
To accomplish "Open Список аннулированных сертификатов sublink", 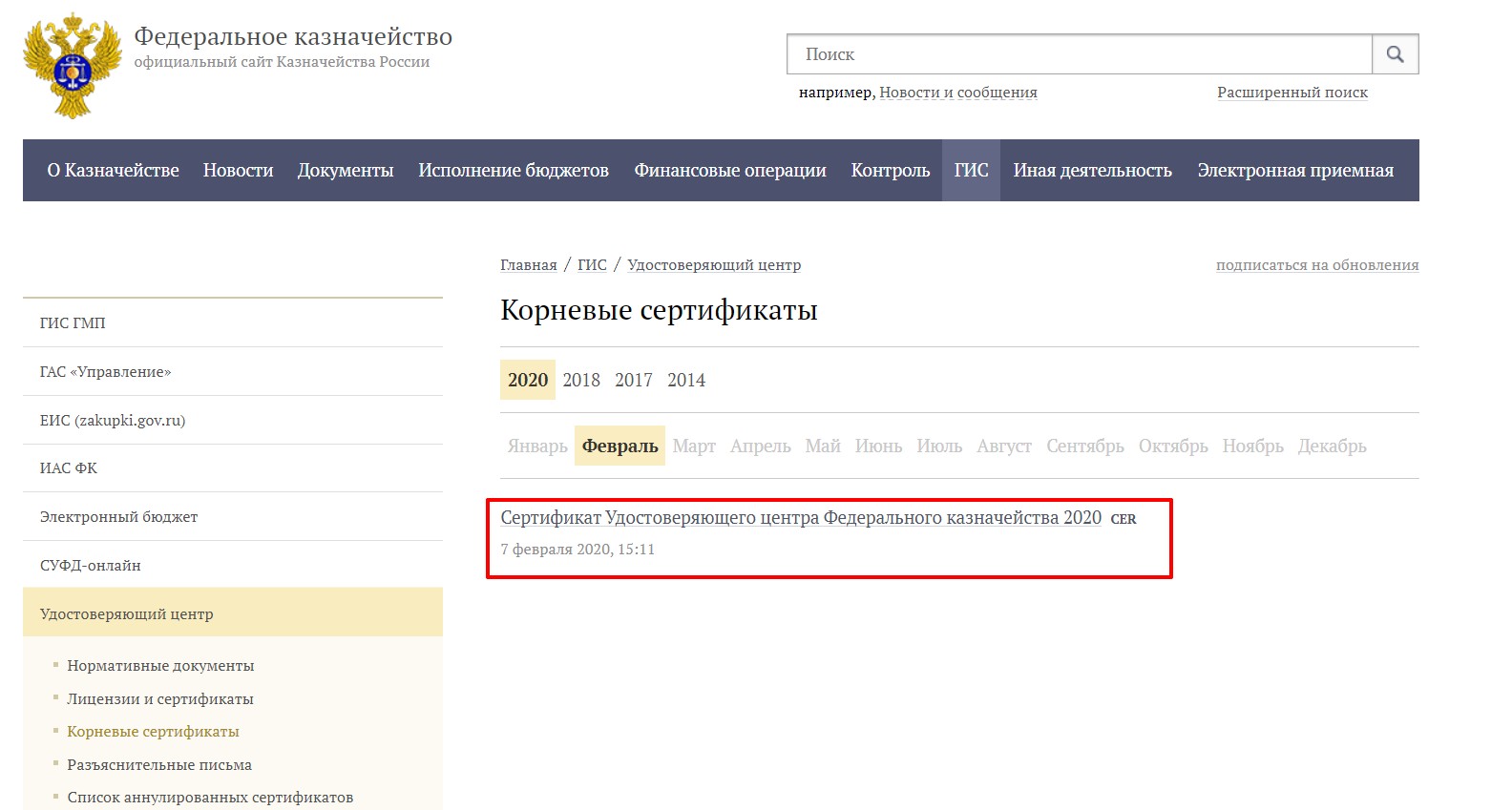I will click(210, 797).
